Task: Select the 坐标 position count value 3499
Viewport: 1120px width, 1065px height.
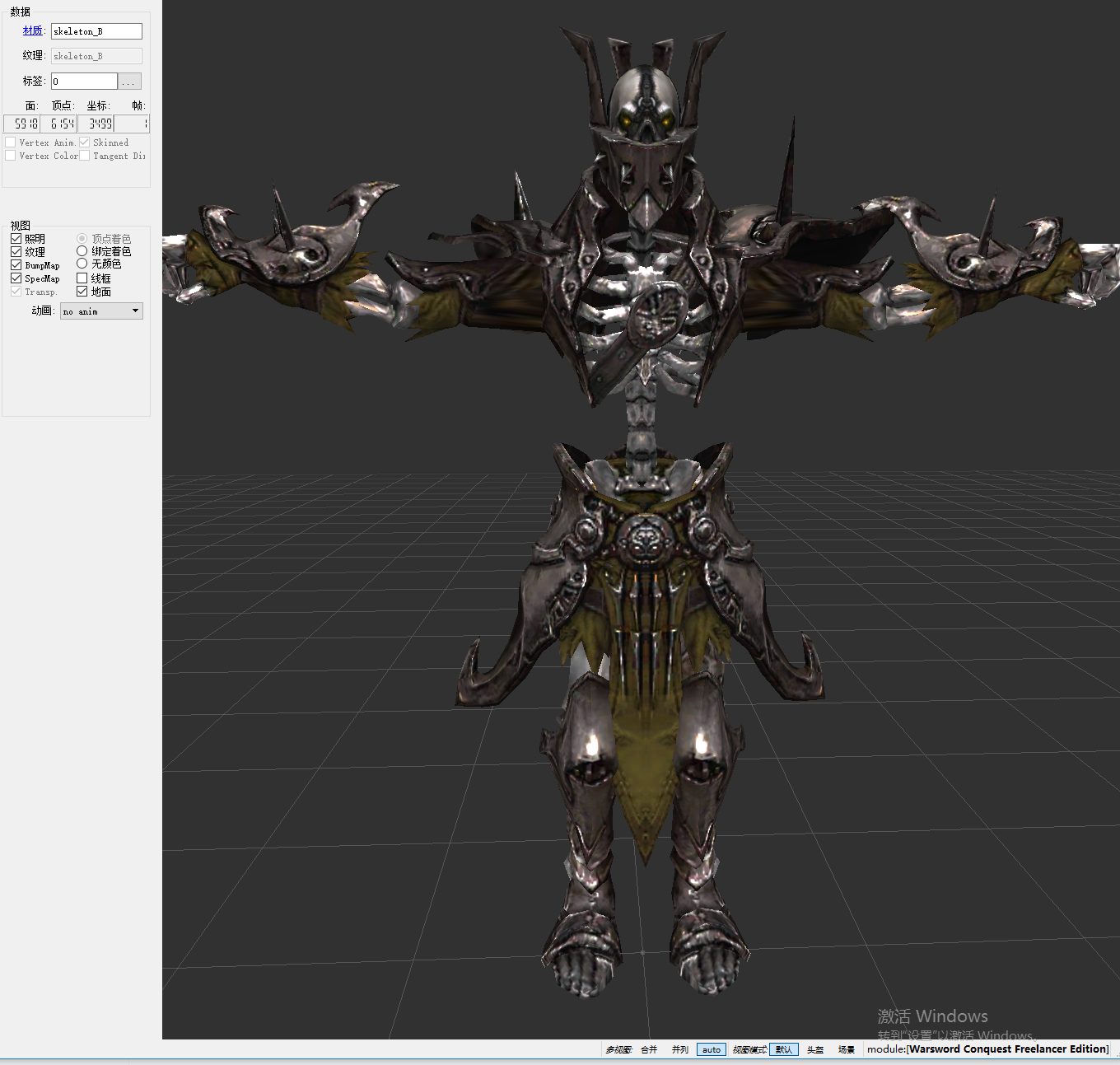Action: point(96,124)
